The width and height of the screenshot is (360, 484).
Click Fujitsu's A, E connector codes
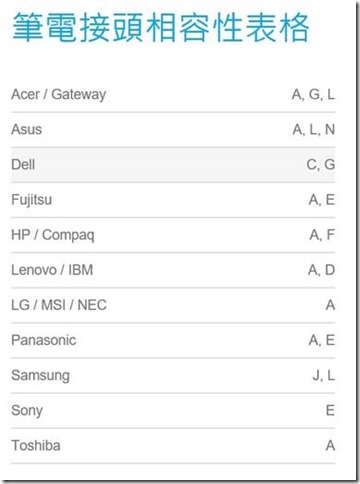click(322, 200)
